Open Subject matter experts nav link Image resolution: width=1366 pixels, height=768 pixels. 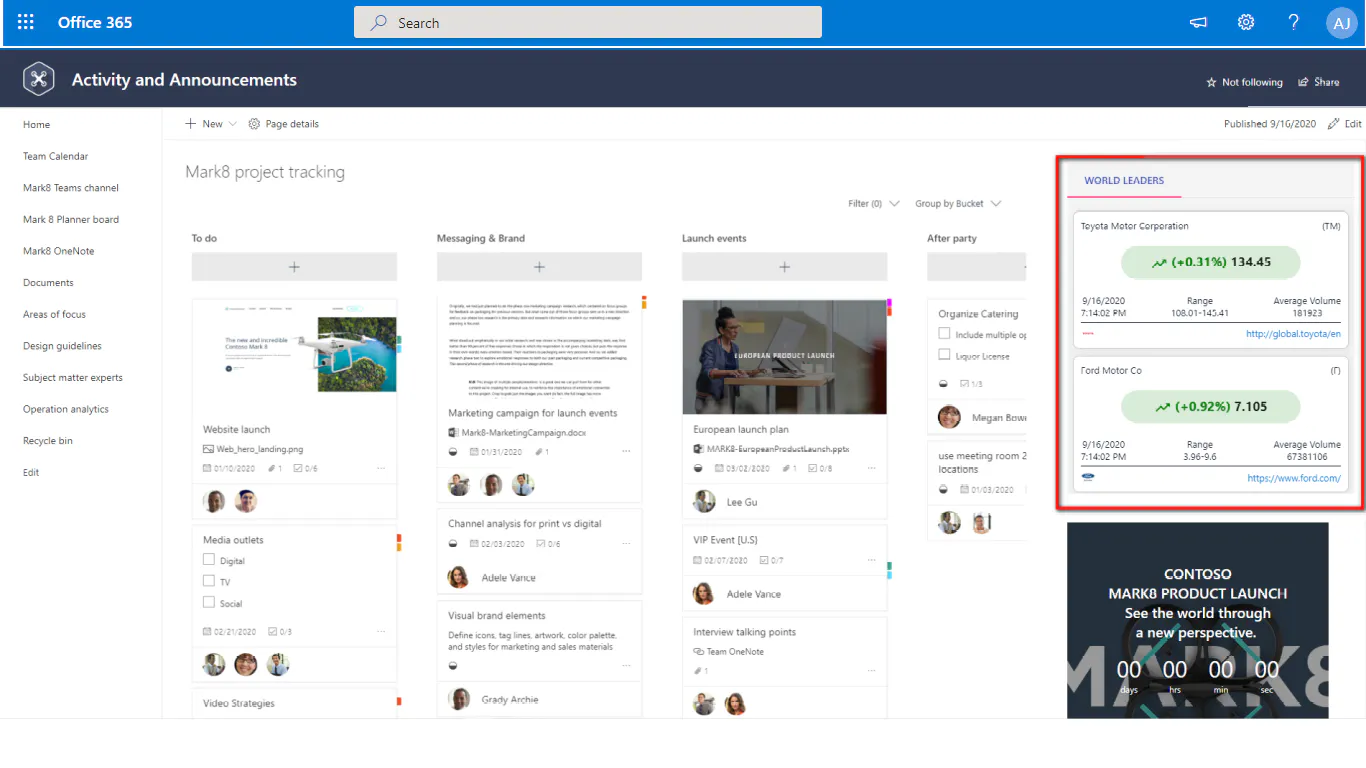click(72, 378)
